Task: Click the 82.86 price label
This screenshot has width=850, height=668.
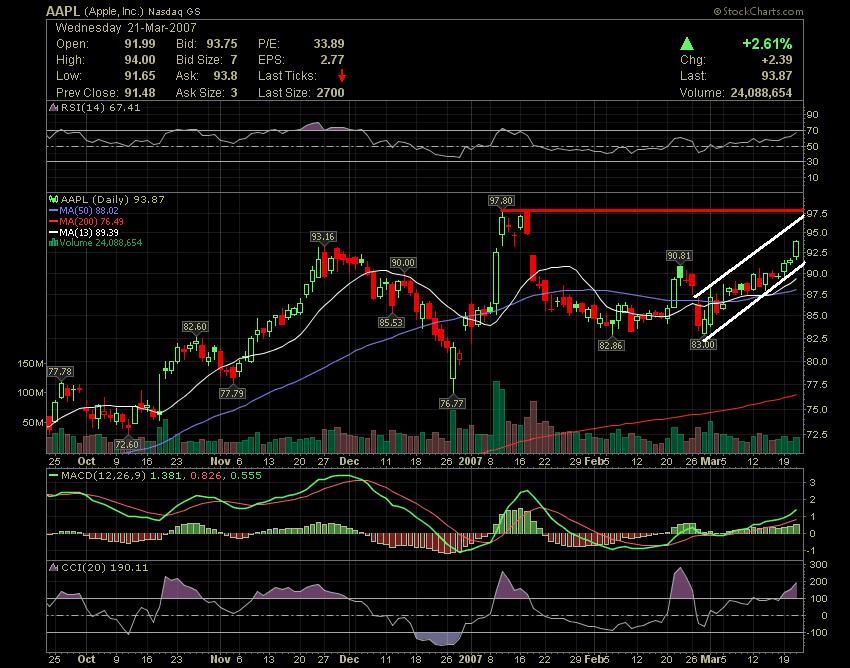Action: click(x=611, y=345)
